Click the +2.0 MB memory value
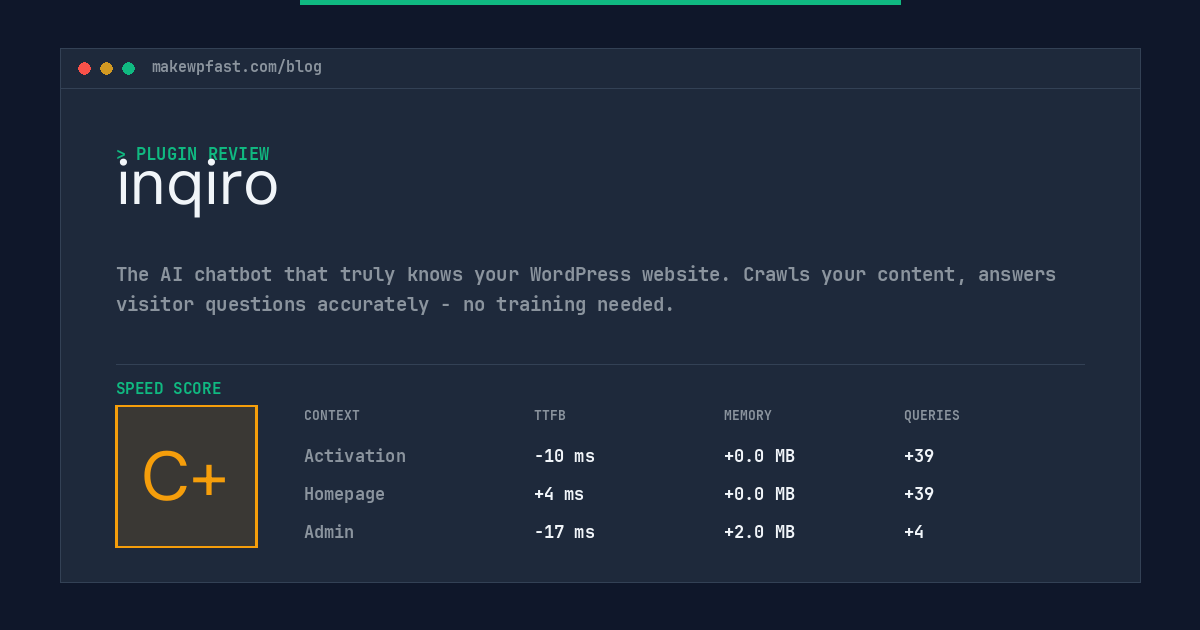This screenshot has height=630, width=1200. (759, 532)
